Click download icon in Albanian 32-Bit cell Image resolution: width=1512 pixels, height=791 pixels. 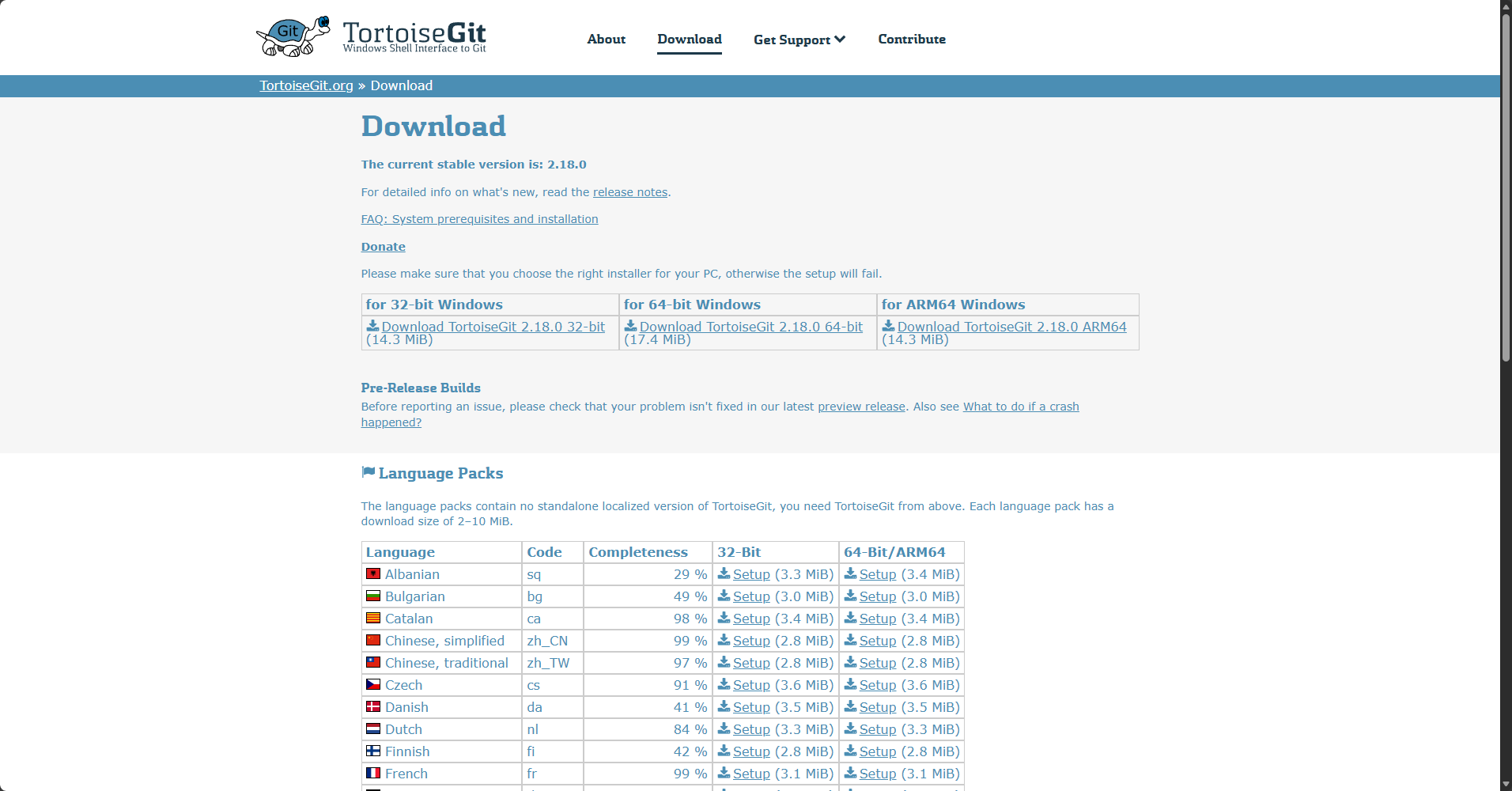[724, 573]
